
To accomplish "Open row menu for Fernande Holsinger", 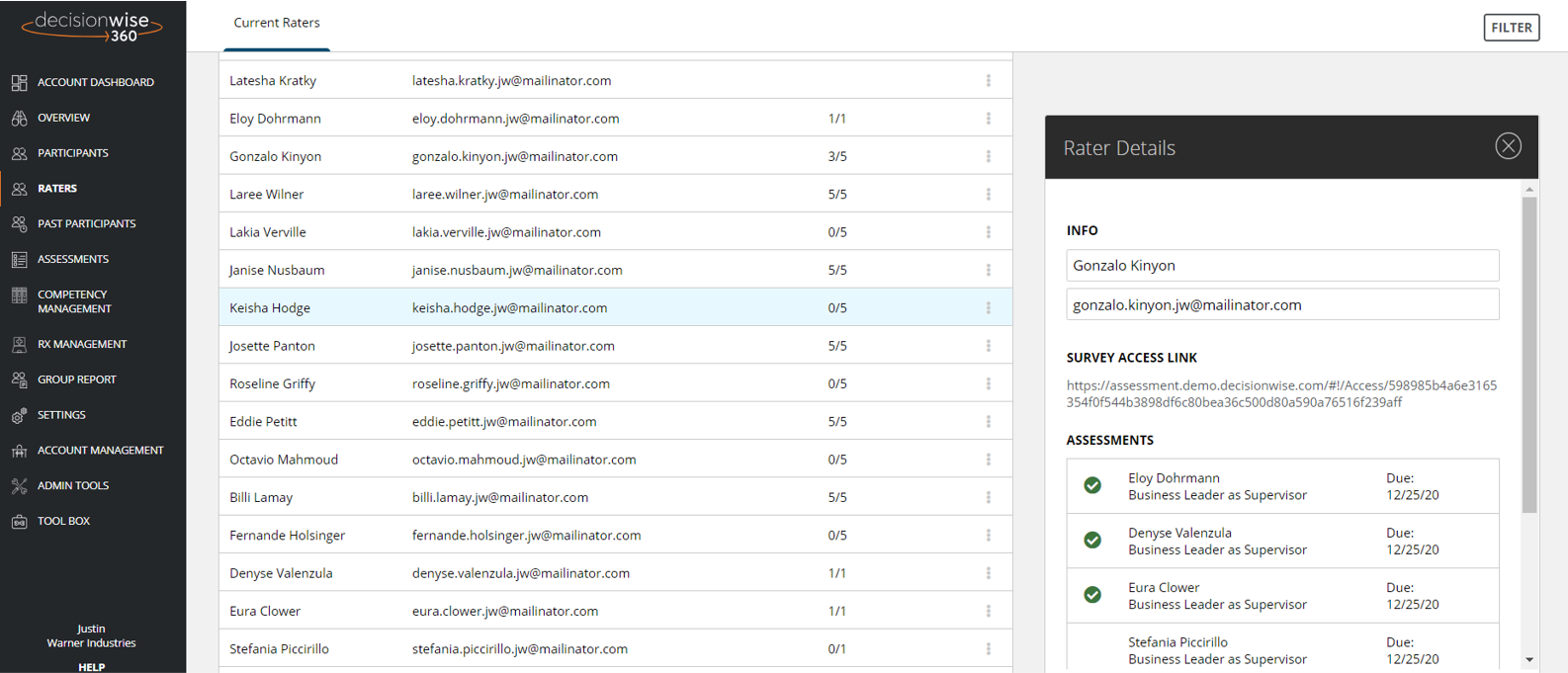I will (988, 536).
